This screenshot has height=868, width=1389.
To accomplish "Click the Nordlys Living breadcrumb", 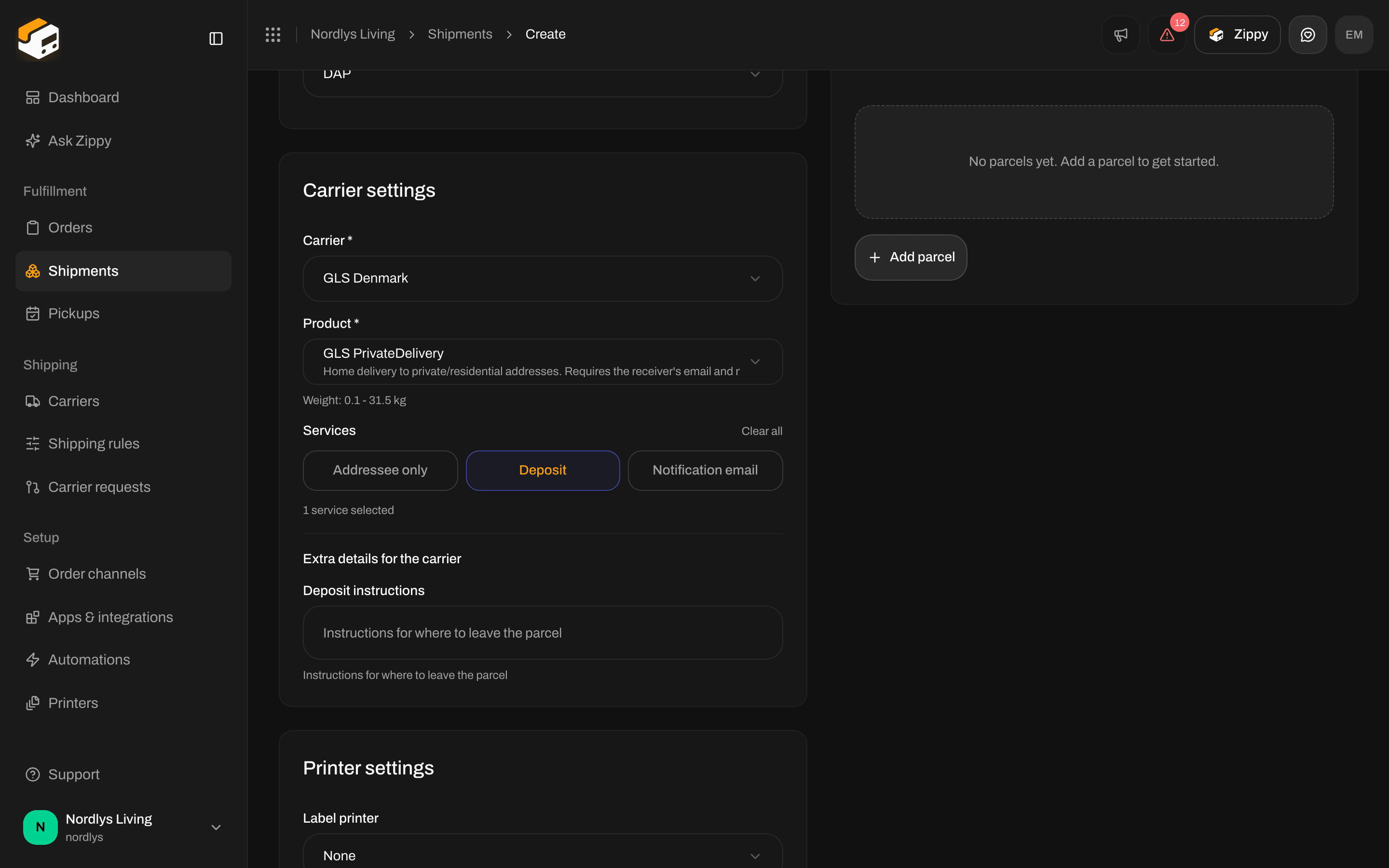I will click(x=353, y=34).
